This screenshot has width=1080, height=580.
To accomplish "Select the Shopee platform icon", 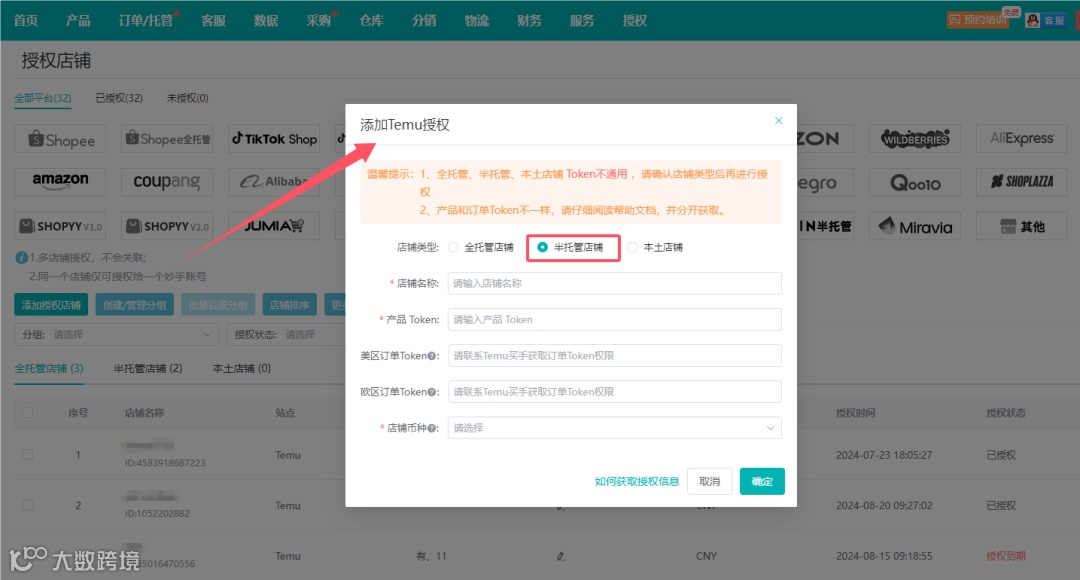I will [60, 139].
